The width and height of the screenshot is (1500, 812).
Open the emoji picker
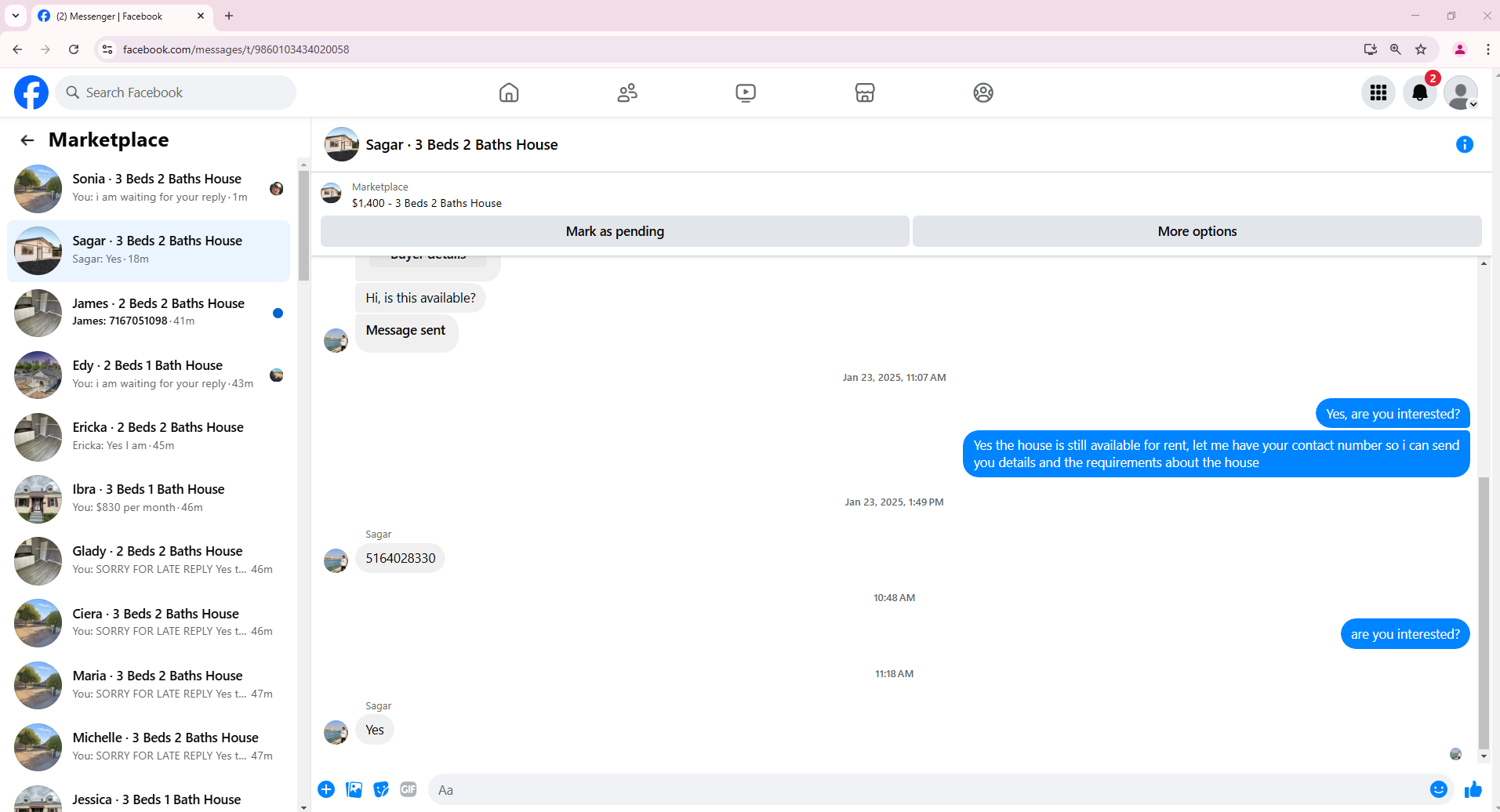1439,789
